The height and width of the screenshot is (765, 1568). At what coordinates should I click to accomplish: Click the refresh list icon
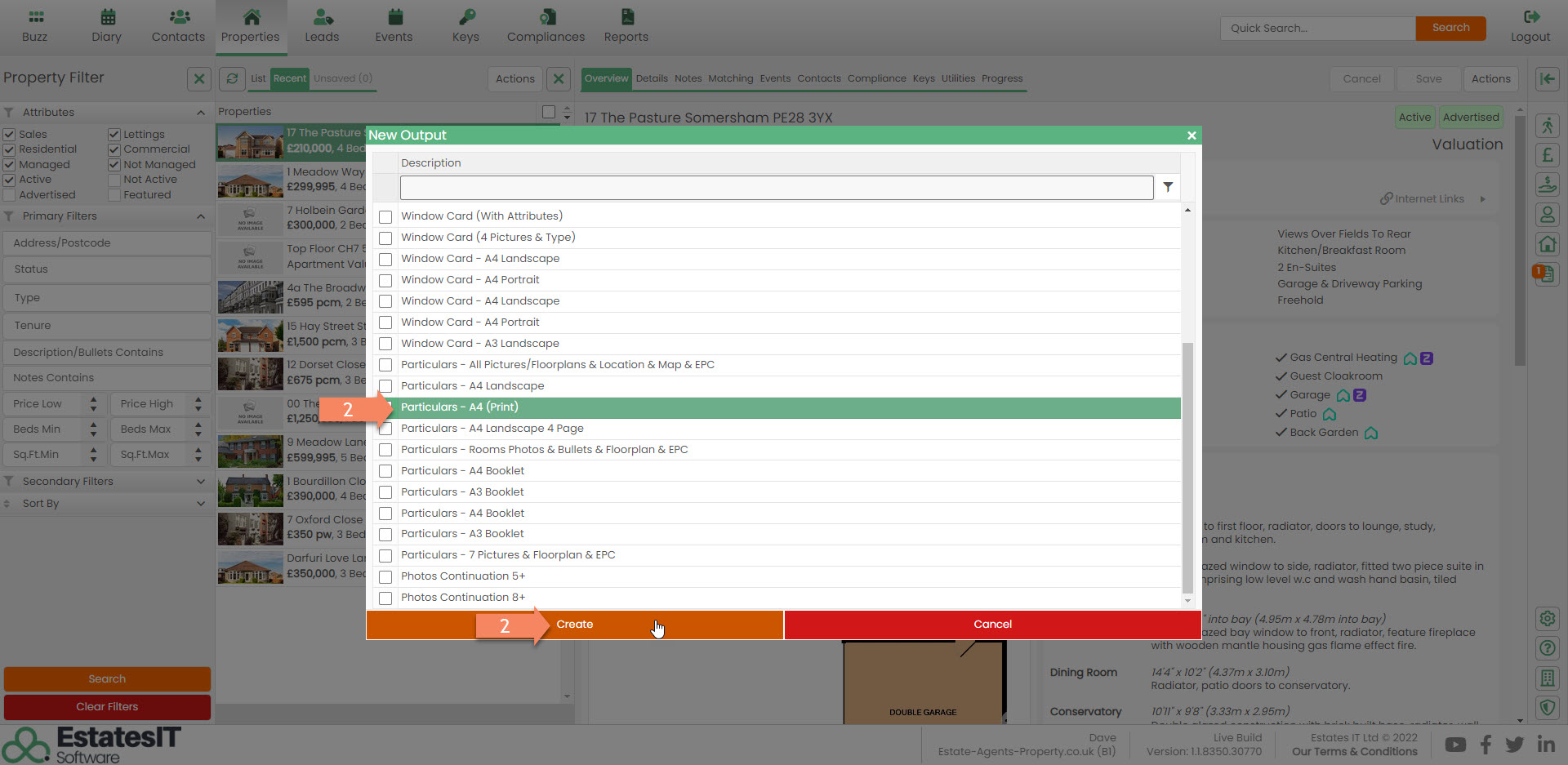click(x=233, y=78)
